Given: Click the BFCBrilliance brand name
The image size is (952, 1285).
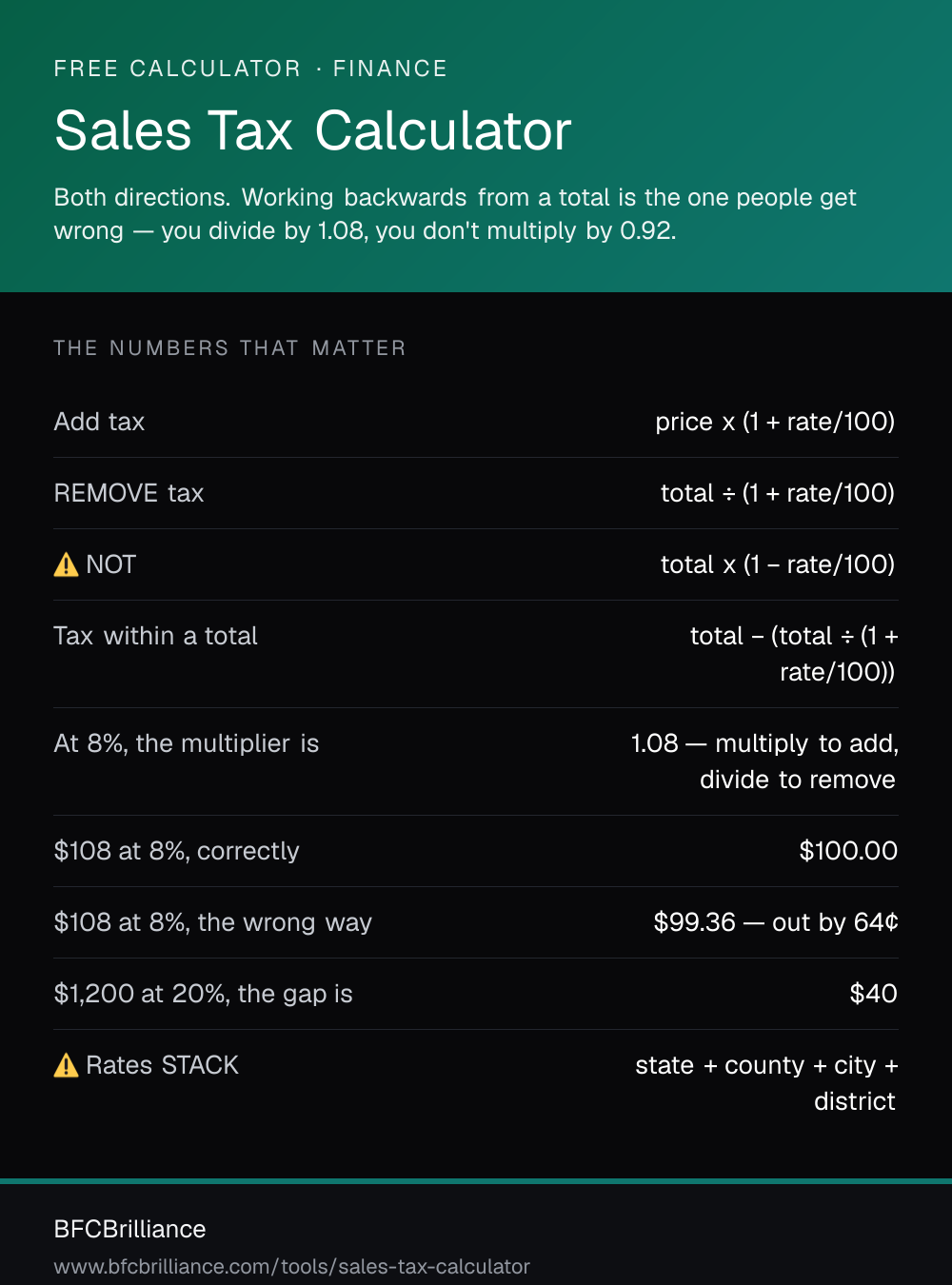Looking at the screenshot, I should (129, 1229).
